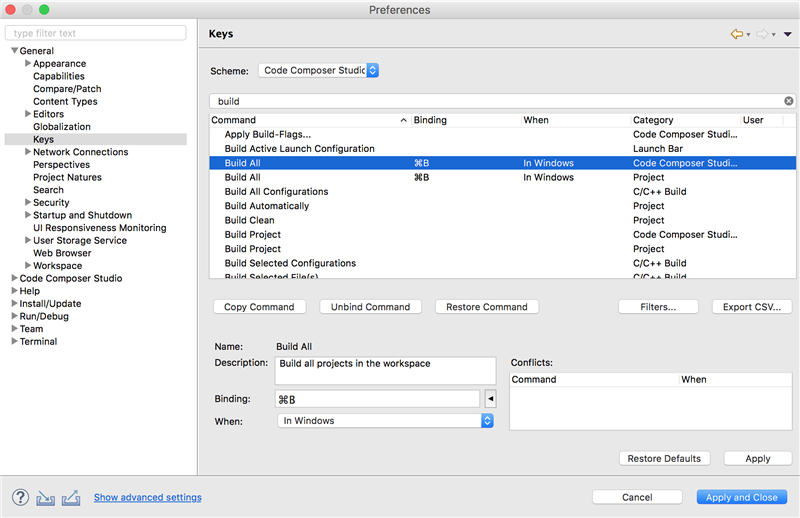Open the Scheme dropdown
Image resolution: width=800 pixels, height=518 pixels.
(x=318, y=70)
